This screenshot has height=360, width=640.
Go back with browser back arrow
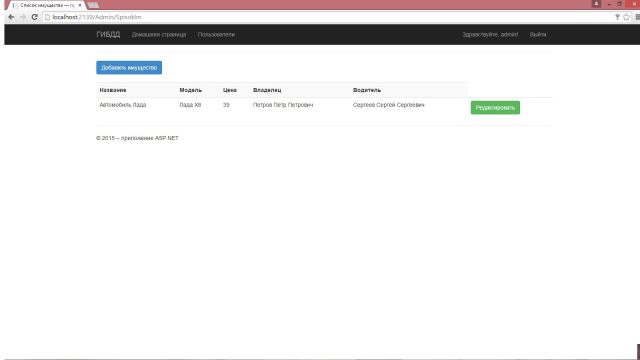tap(11, 17)
